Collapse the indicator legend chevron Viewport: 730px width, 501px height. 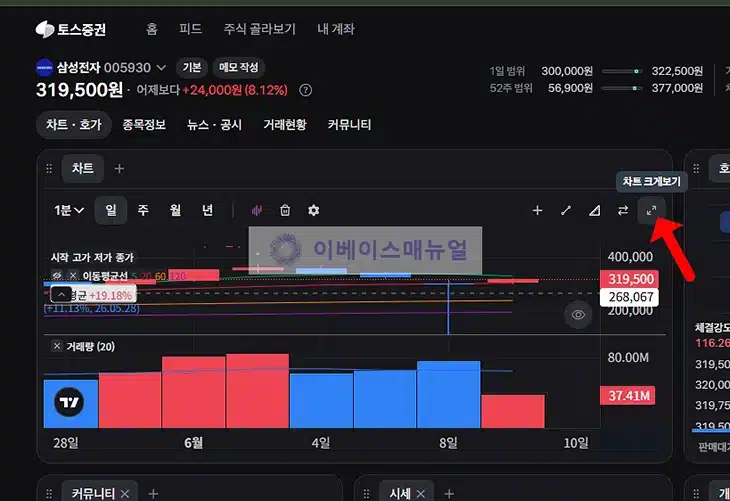(61, 294)
